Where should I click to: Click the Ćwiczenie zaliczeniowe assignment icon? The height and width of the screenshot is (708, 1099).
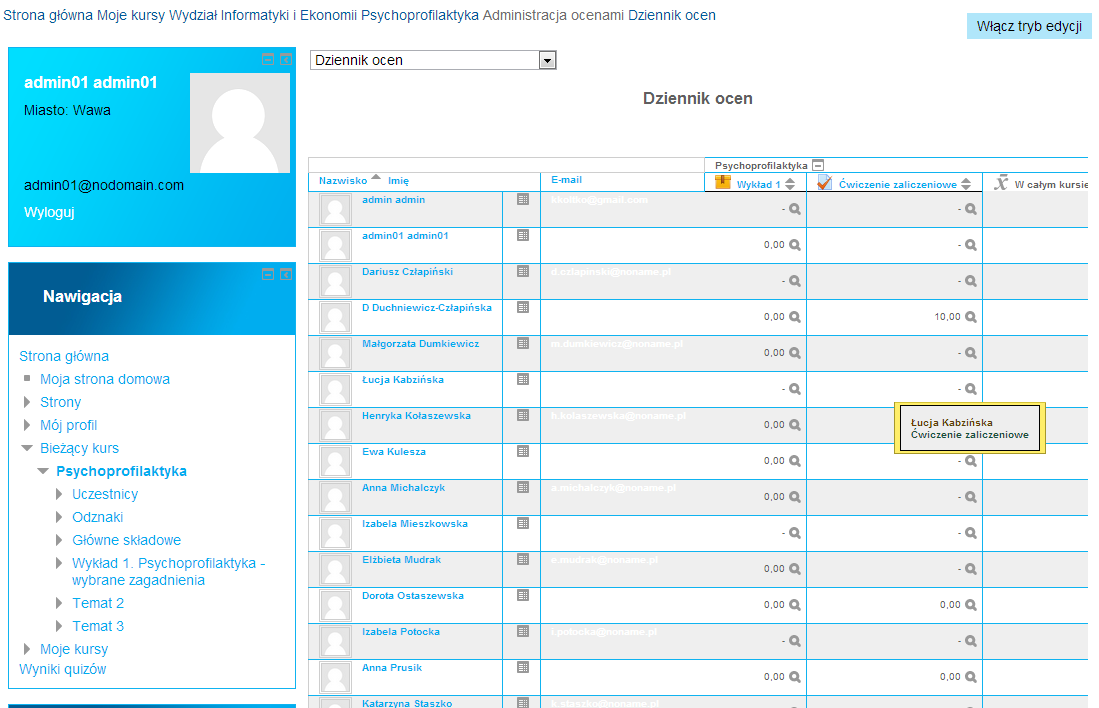[825, 182]
